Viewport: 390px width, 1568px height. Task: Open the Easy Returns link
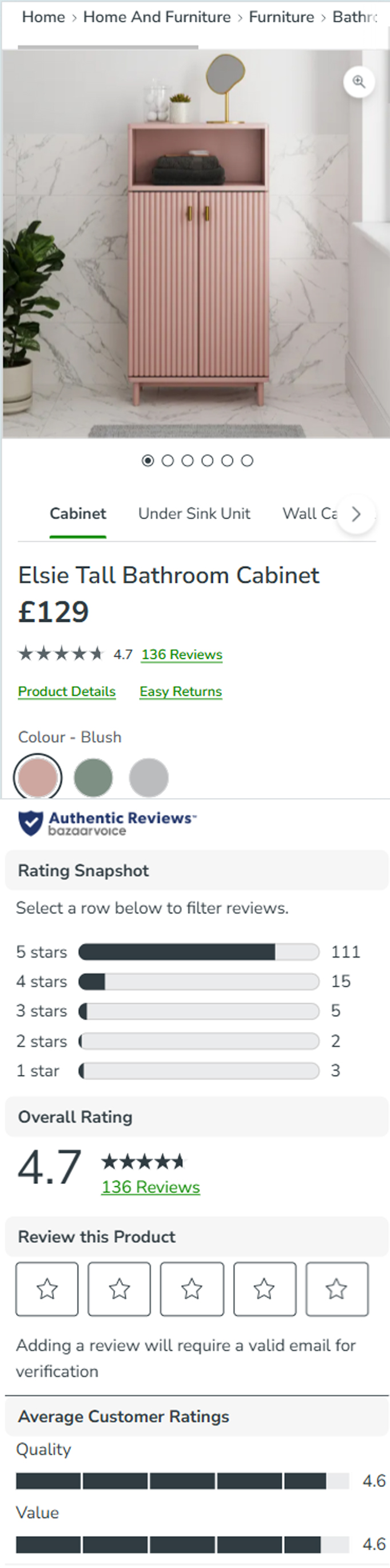point(181,691)
